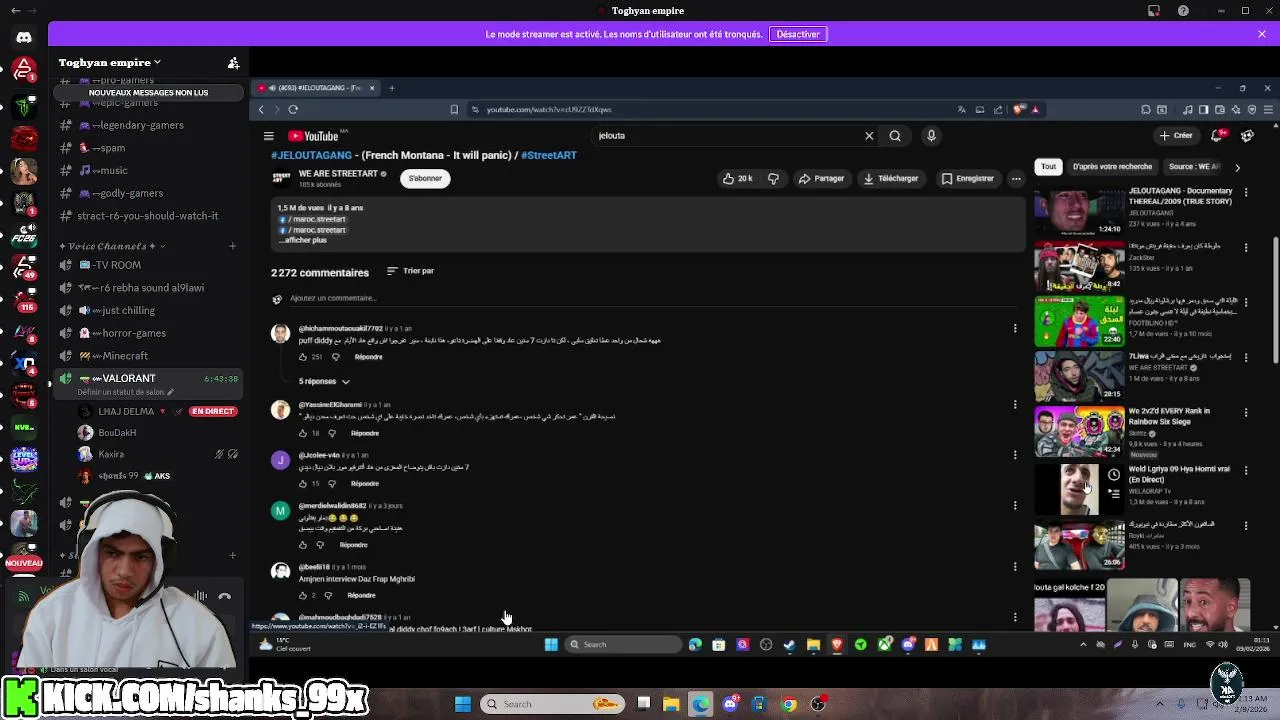
Task: Dislike the video
Action: (x=773, y=178)
